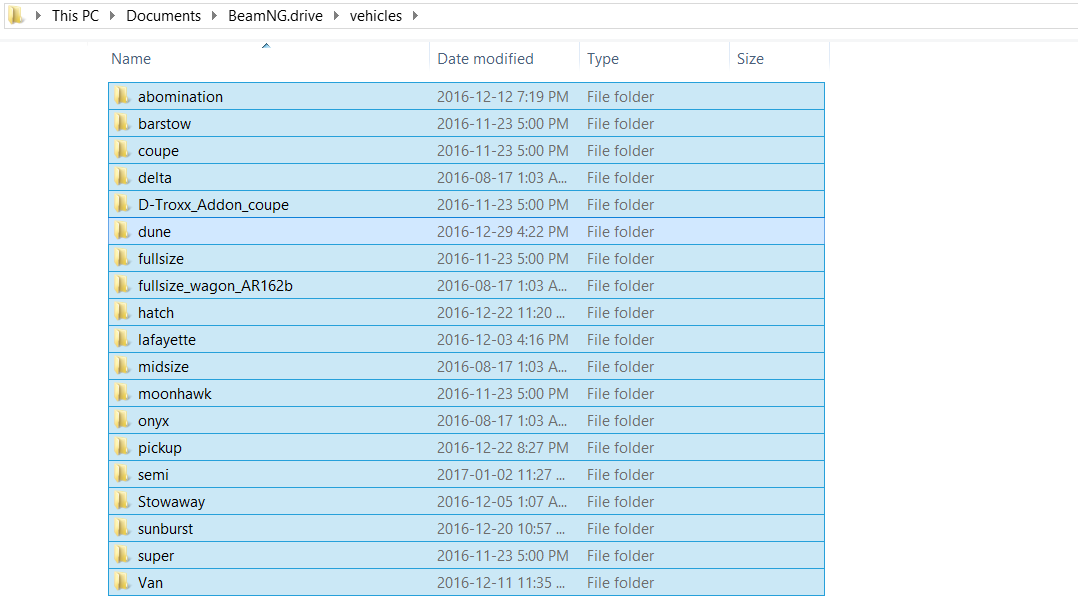
Task: Select the onyx folder name
Action: [153, 421]
